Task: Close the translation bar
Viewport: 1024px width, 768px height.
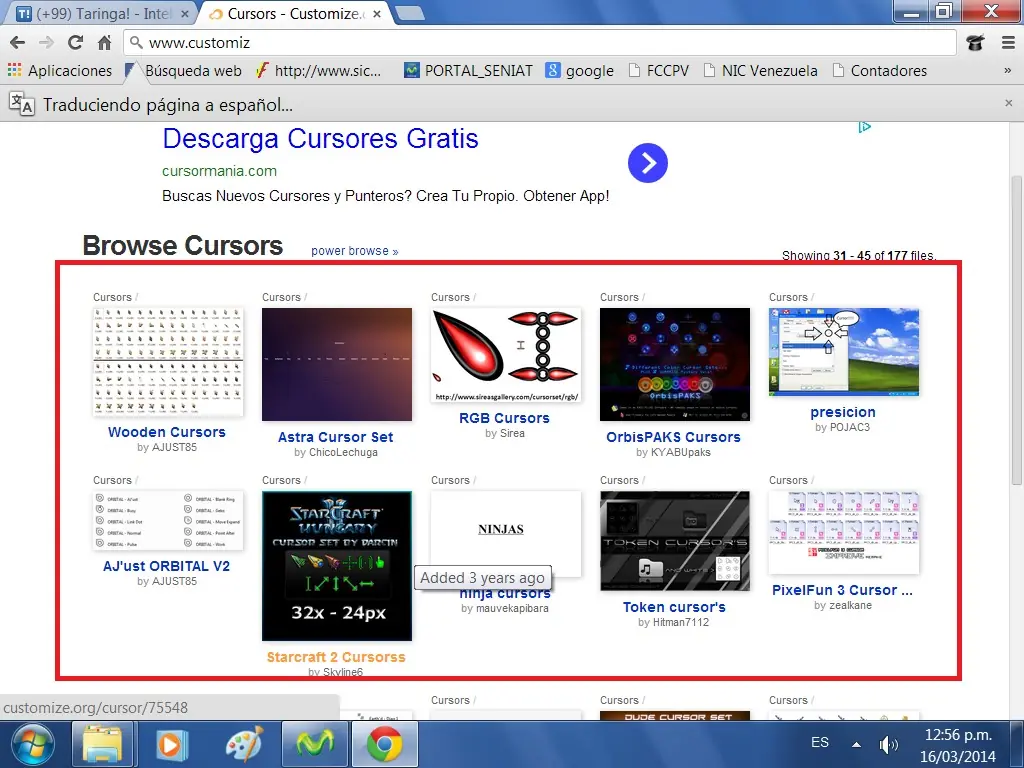Action: (1008, 103)
